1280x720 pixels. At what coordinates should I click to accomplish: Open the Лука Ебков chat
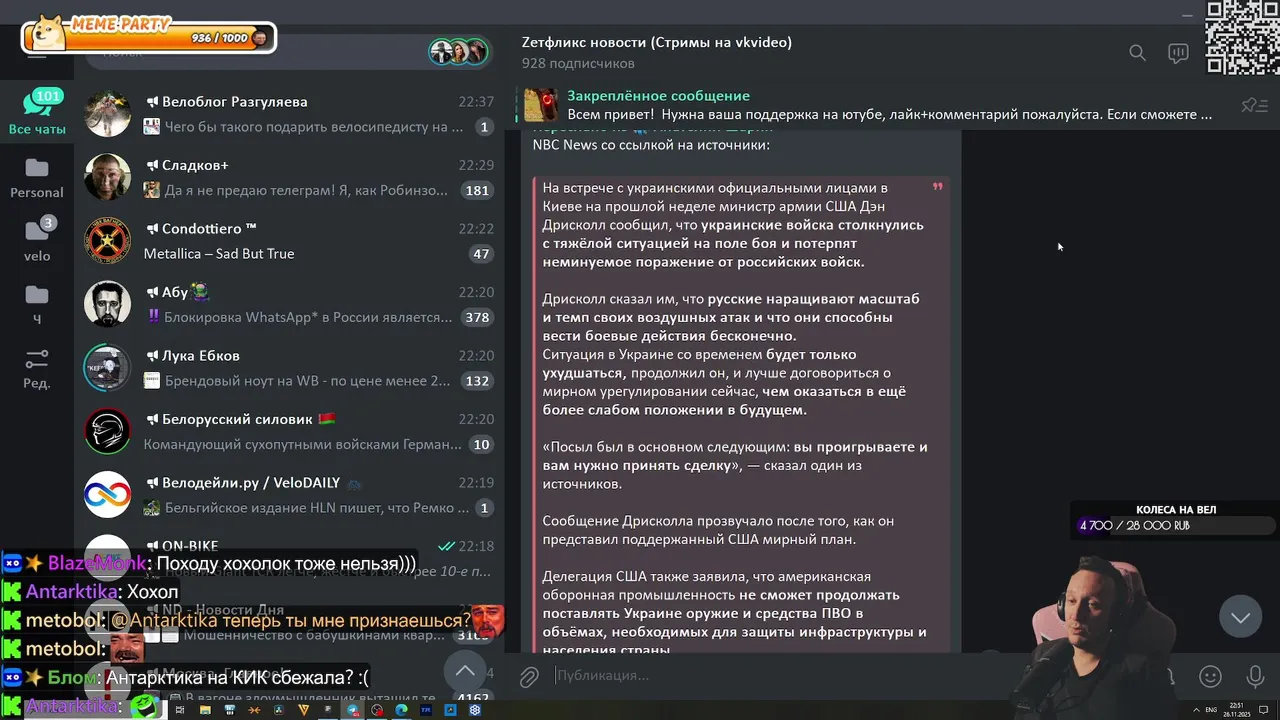point(289,368)
